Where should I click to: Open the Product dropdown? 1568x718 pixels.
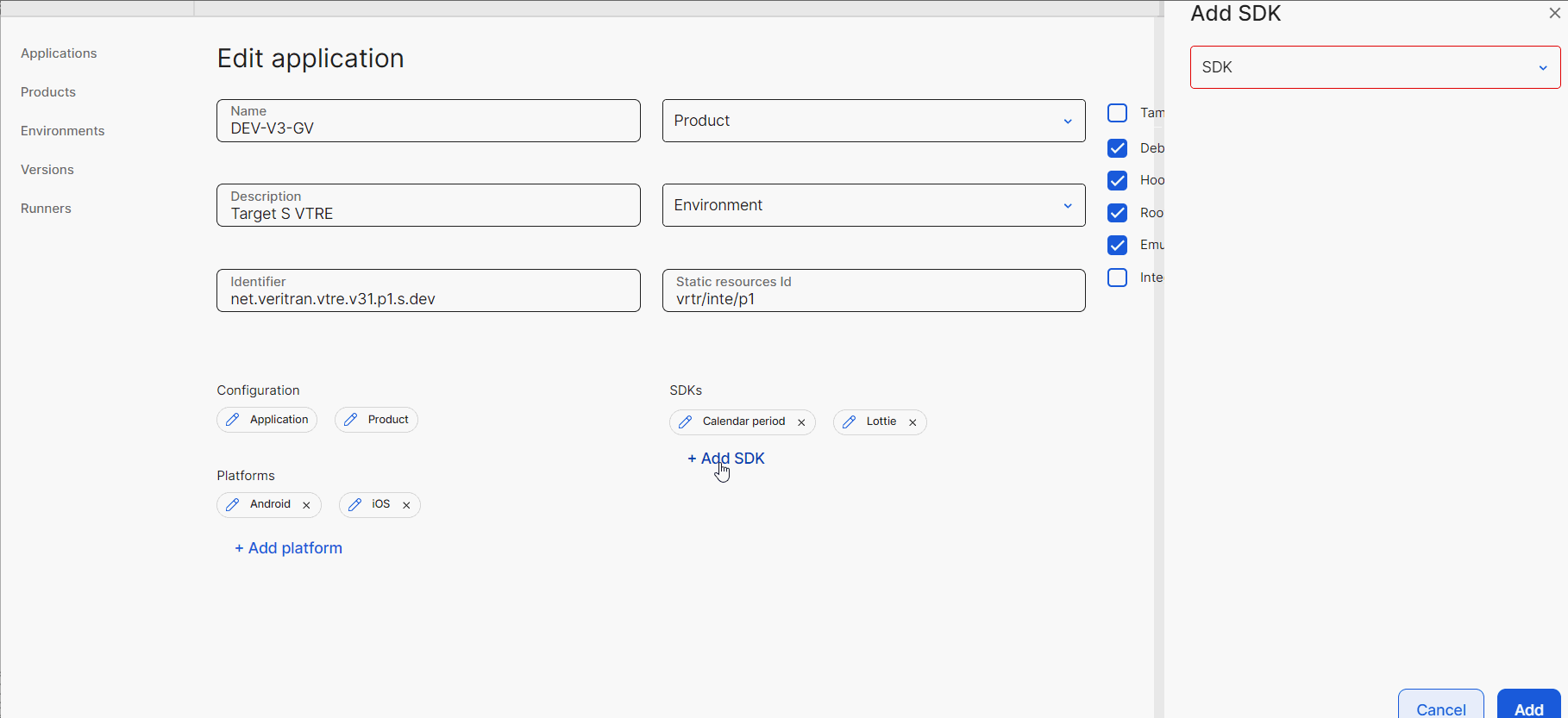pyautogui.click(x=873, y=121)
